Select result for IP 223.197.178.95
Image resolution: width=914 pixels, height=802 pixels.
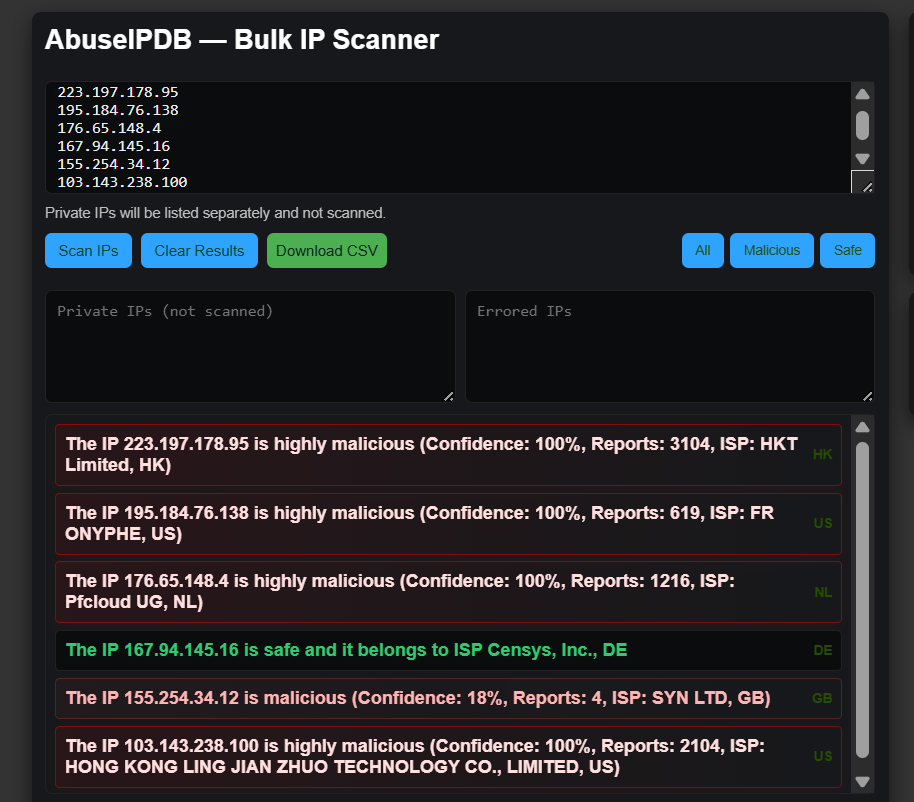click(448, 455)
